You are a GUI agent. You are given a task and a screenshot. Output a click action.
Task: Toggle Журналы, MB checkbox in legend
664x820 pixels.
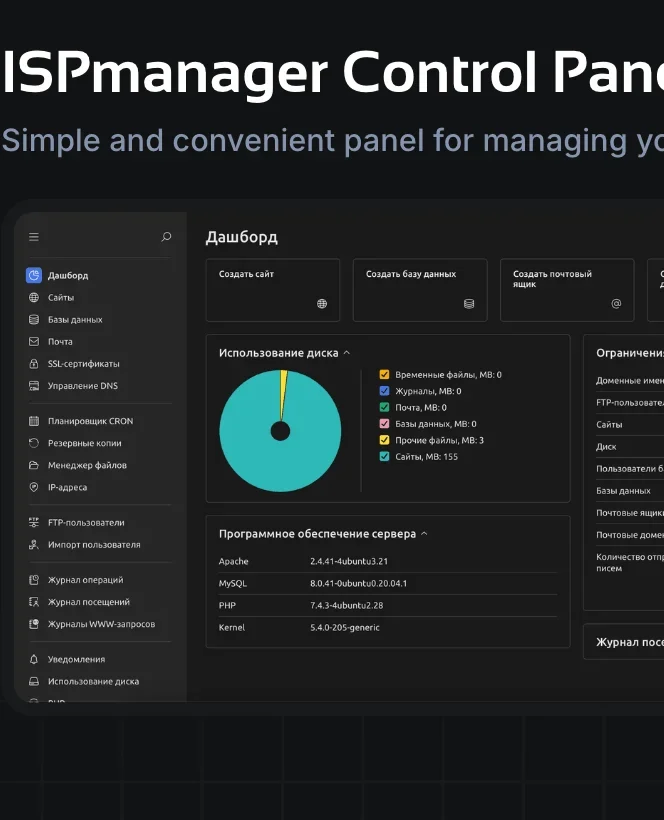pos(384,391)
